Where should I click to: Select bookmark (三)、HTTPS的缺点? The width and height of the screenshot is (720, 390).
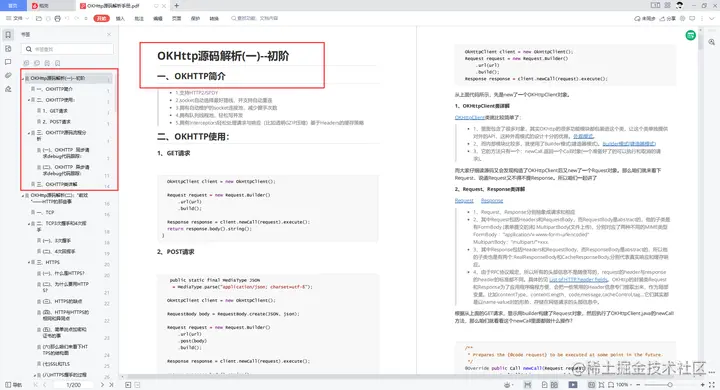click(x=62, y=302)
